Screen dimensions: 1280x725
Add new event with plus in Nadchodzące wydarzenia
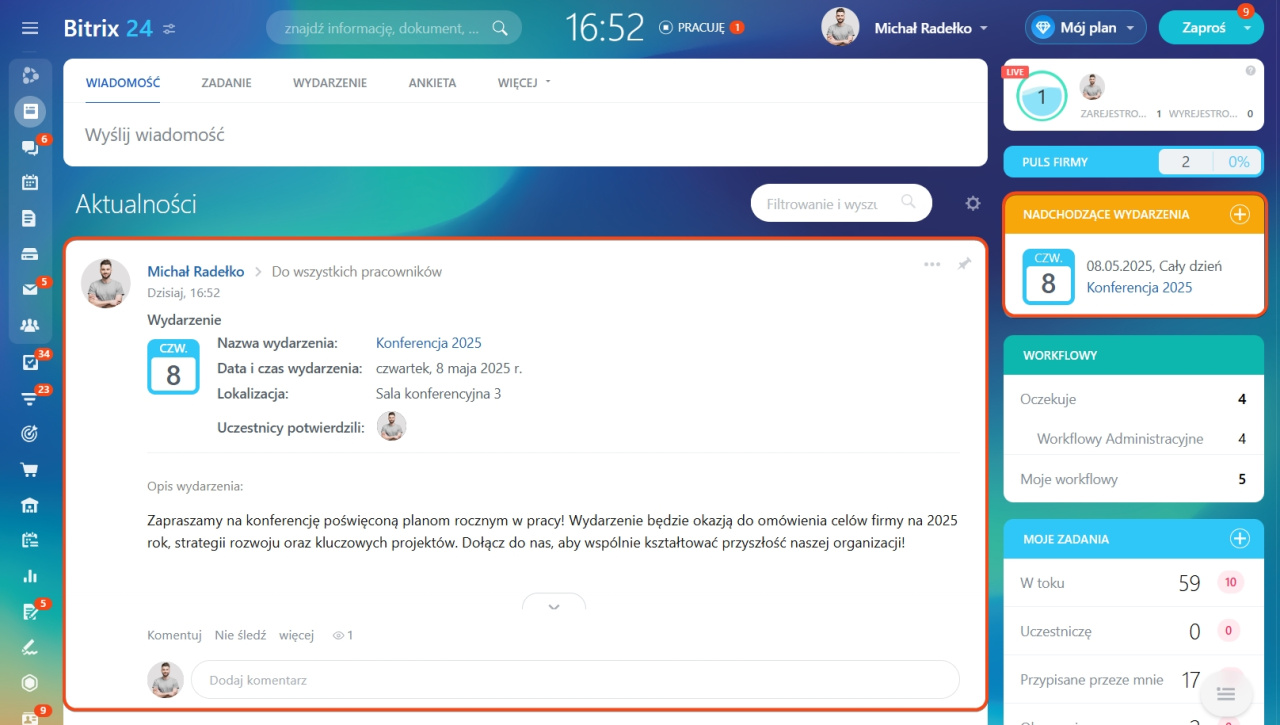[x=1239, y=214]
